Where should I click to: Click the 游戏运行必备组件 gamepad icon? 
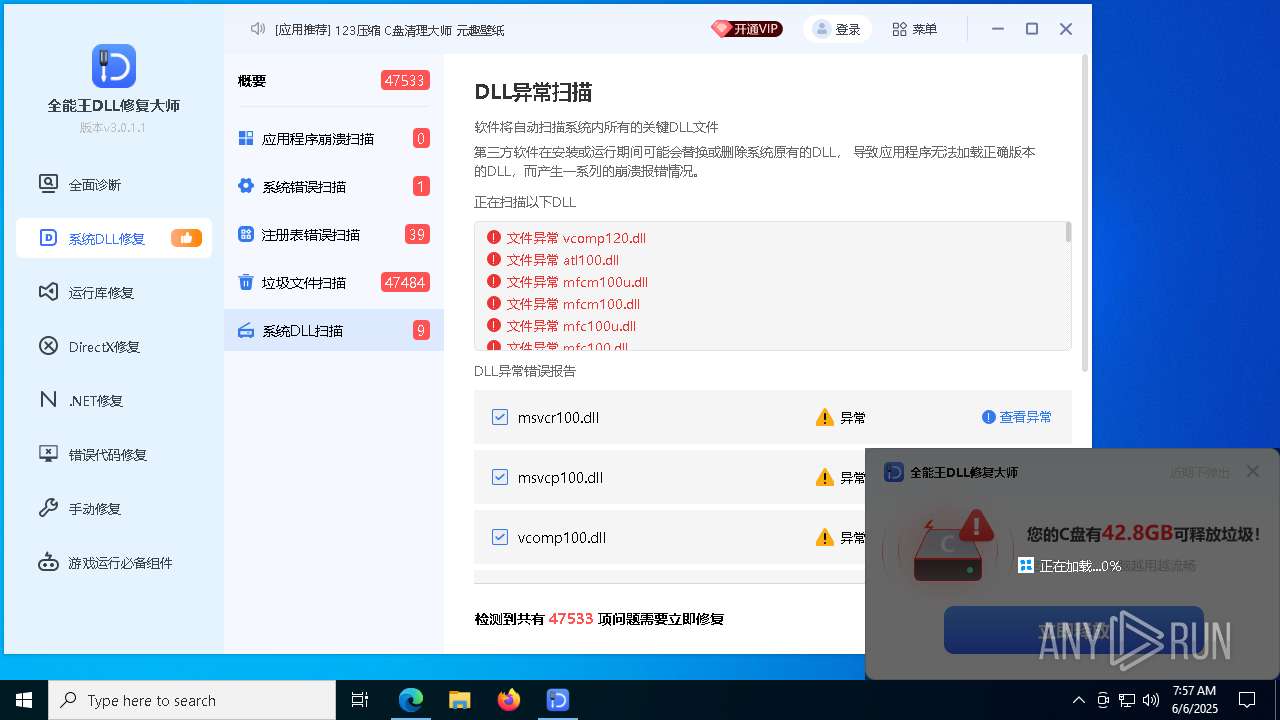[48, 562]
